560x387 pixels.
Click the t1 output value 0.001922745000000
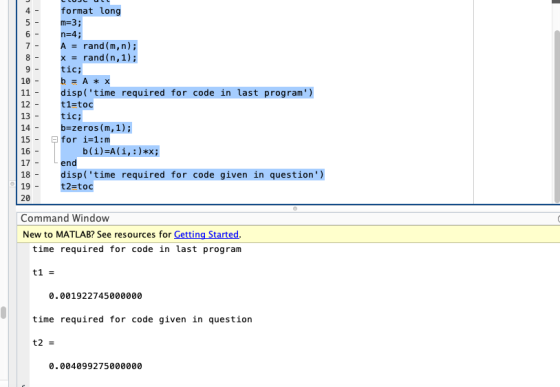click(x=95, y=296)
